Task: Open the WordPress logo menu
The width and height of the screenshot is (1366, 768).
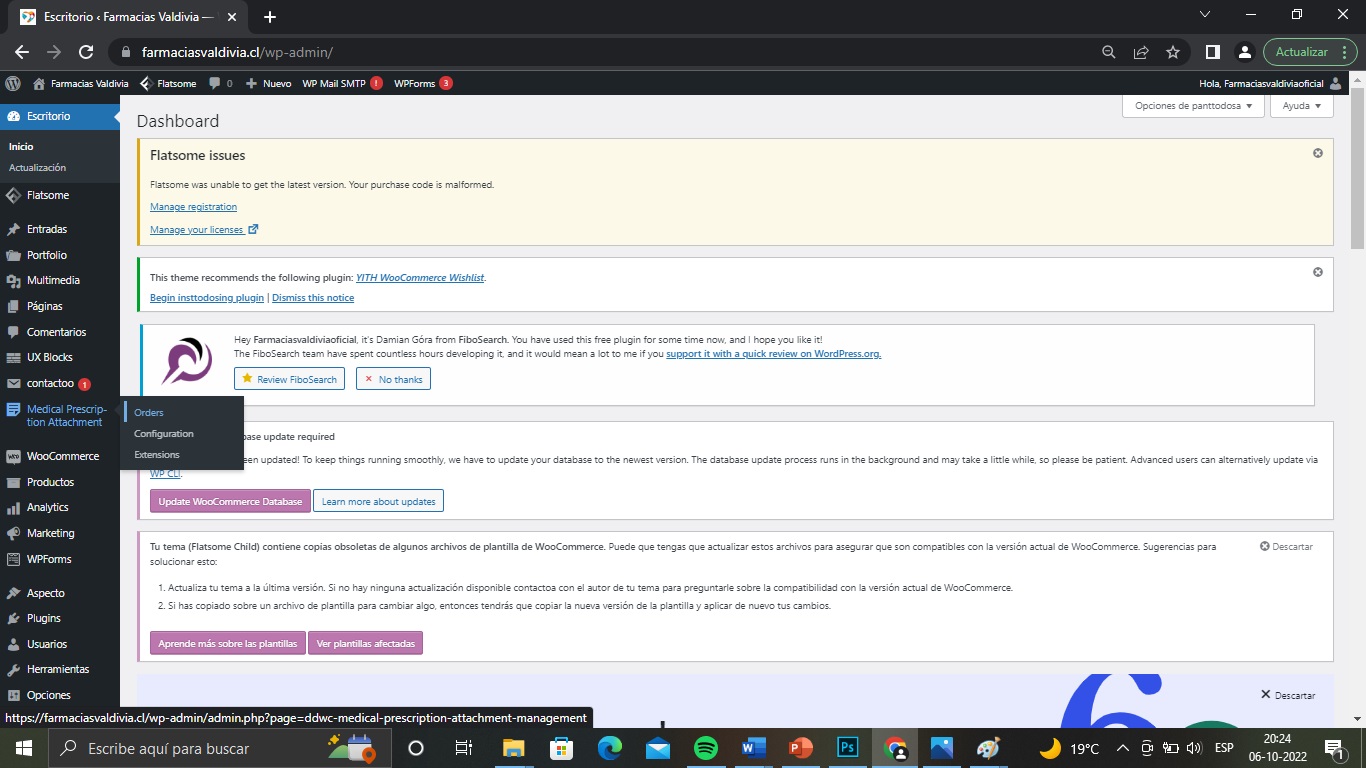Action: [13, 83]
